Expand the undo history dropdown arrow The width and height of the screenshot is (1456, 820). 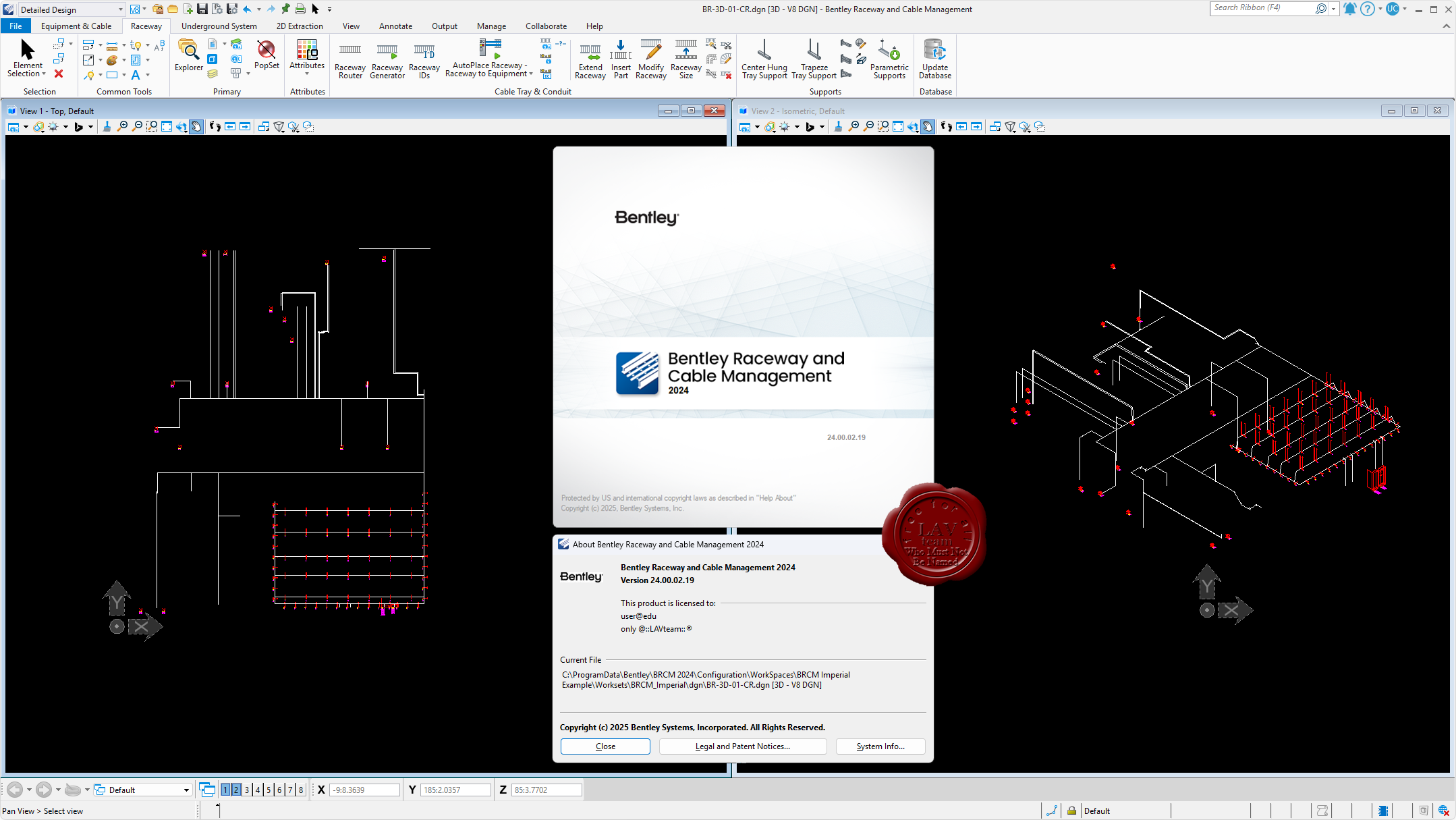[259, 9]
